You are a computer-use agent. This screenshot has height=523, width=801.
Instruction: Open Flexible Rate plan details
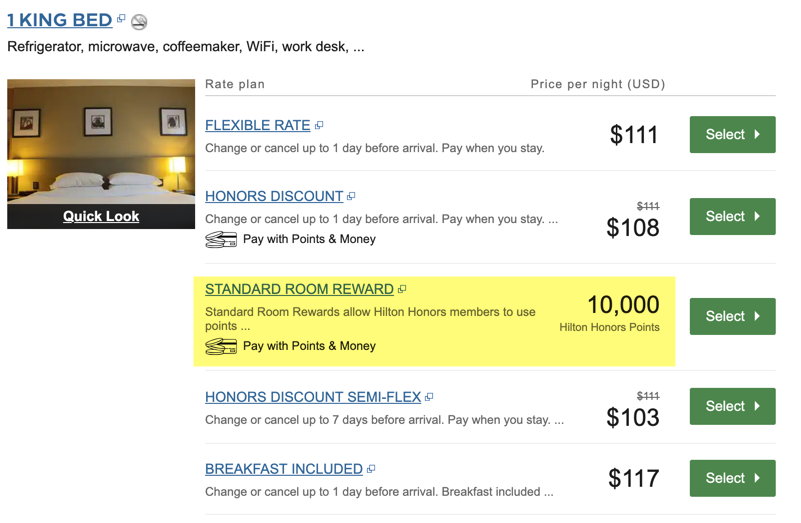[257, 125]
